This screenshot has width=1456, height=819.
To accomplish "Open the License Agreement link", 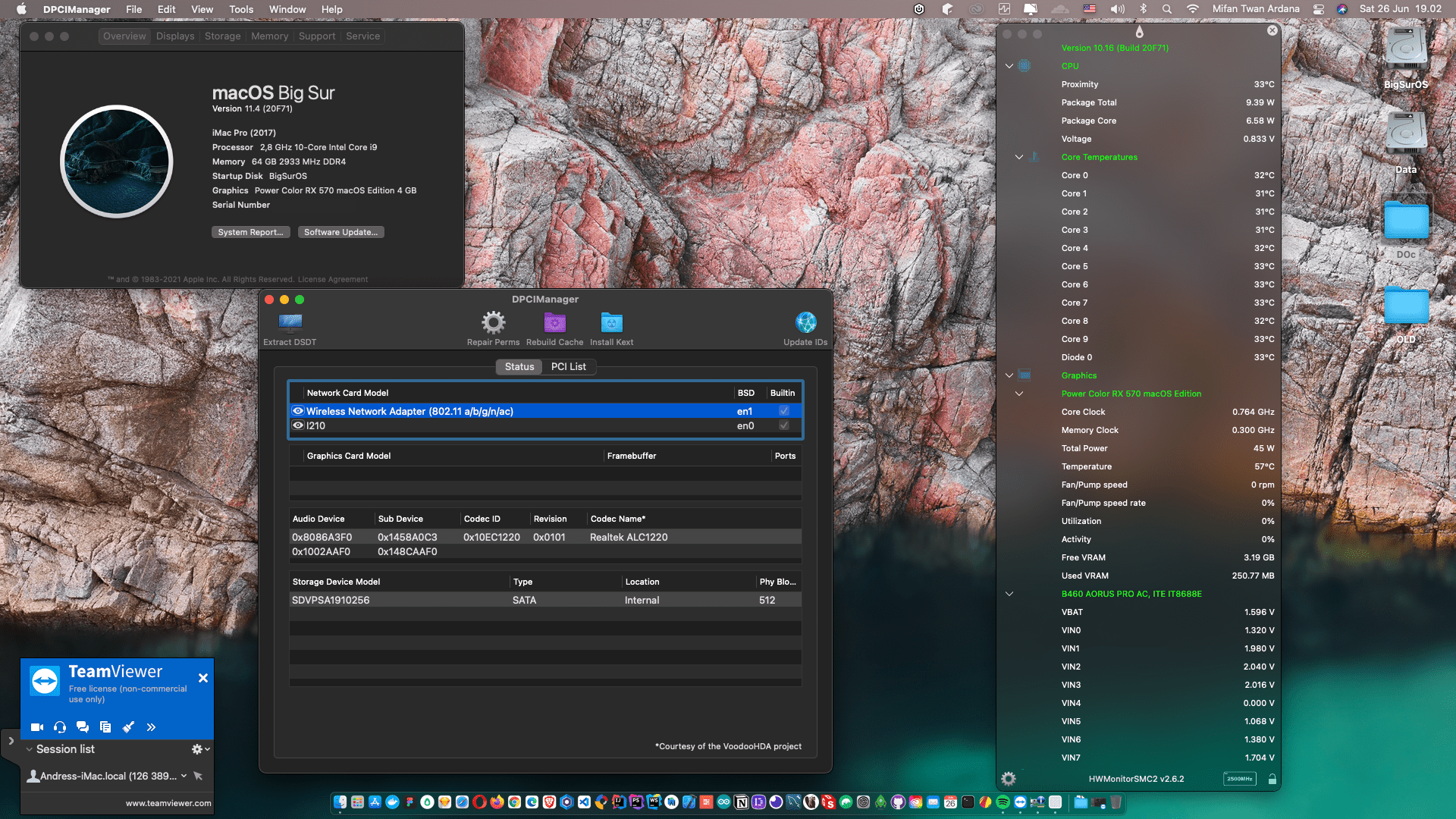I will [333, 279].
